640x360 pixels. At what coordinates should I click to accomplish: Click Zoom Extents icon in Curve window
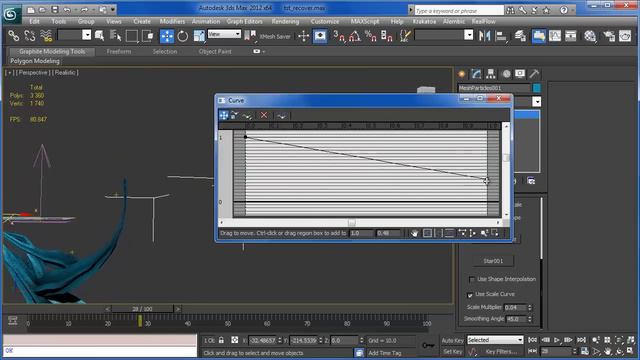pos(427,233)
